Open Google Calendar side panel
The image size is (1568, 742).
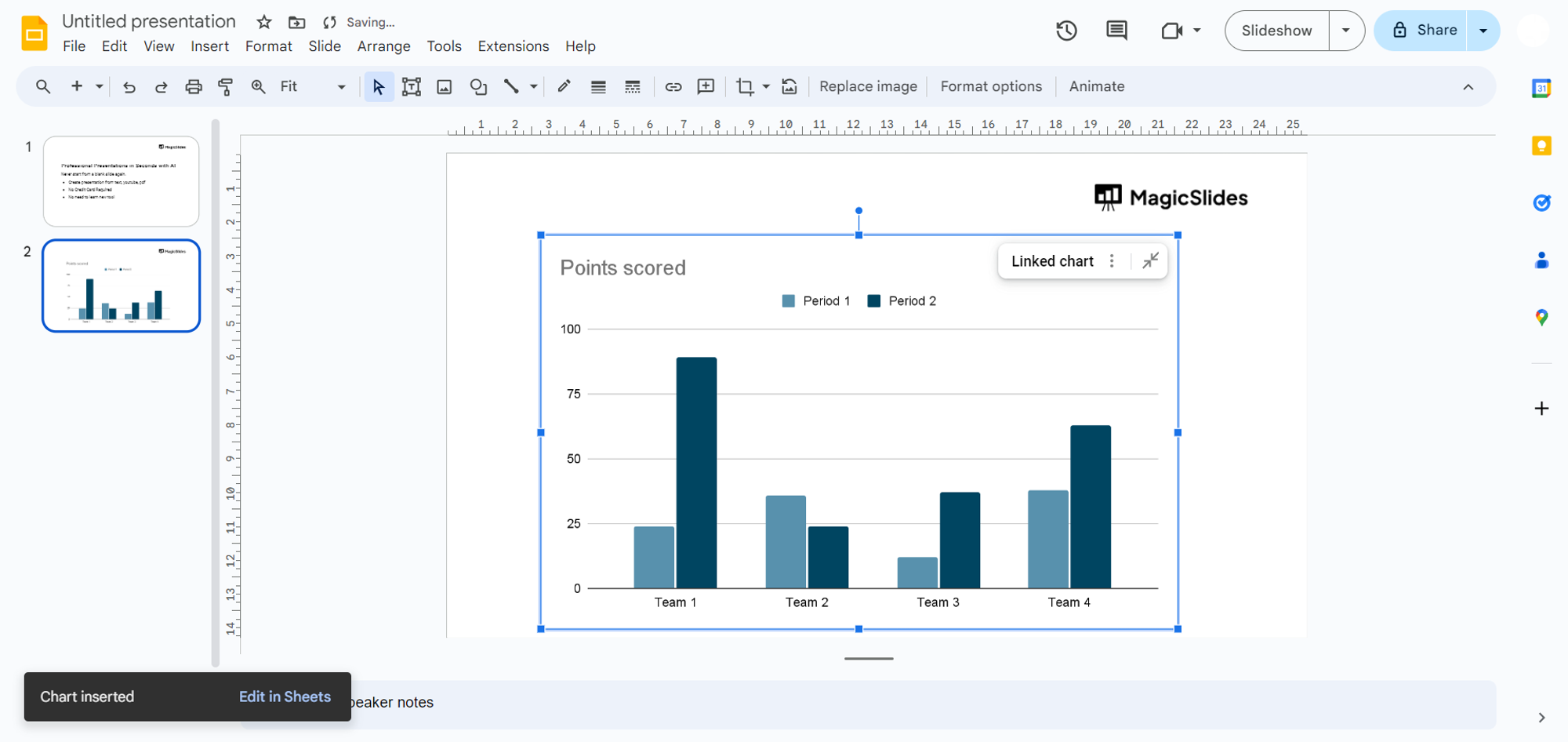coord(1541,88)
